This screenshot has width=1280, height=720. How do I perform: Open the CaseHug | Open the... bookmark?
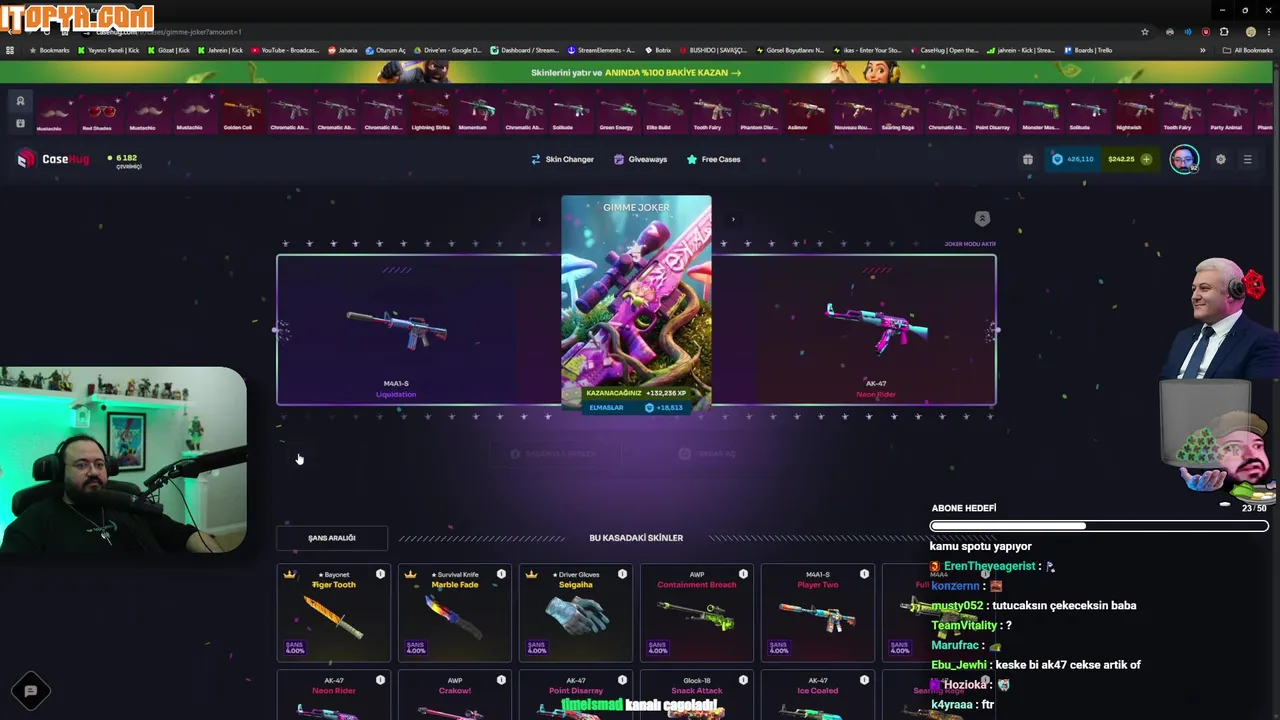coord(944,50)
